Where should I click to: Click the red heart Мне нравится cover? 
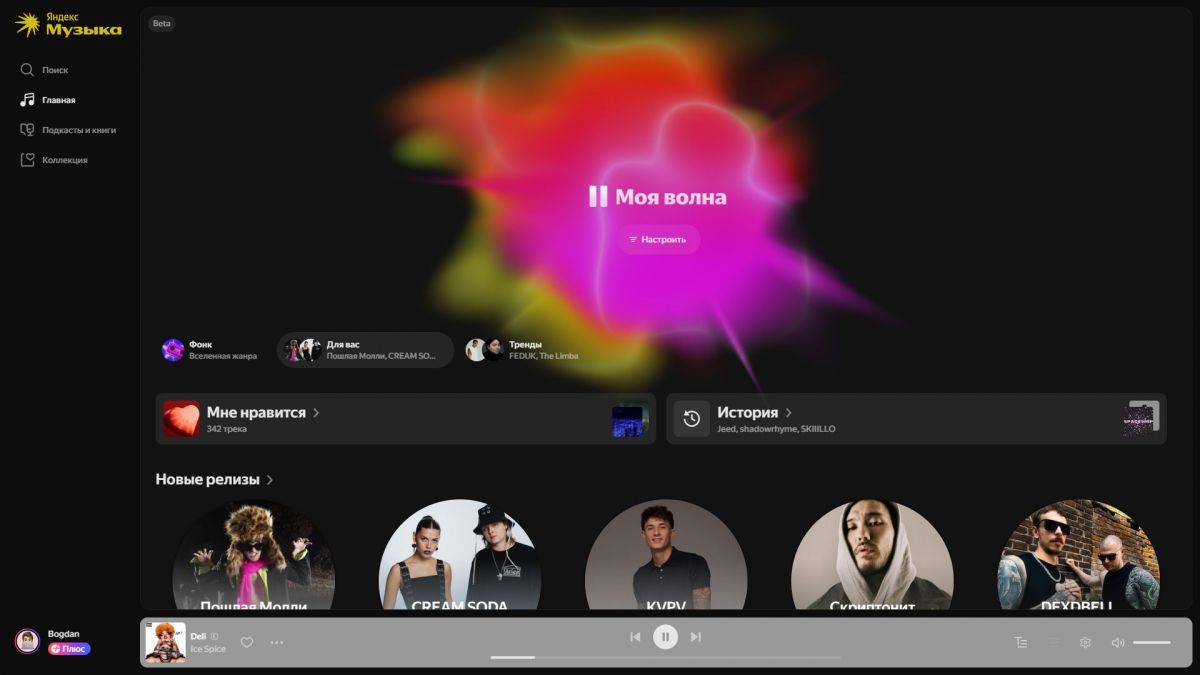182,418
